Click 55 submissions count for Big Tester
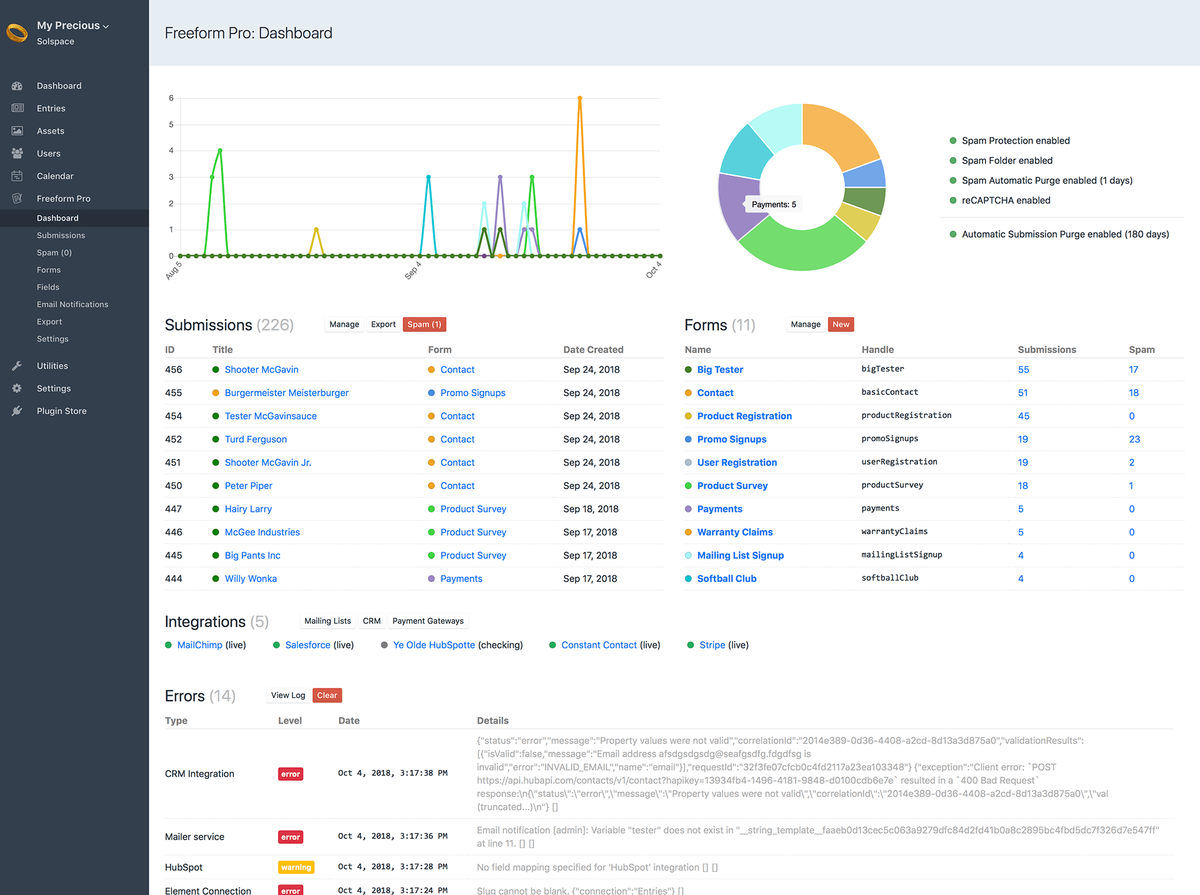 pyautogui.click(x=1024, y=369)
